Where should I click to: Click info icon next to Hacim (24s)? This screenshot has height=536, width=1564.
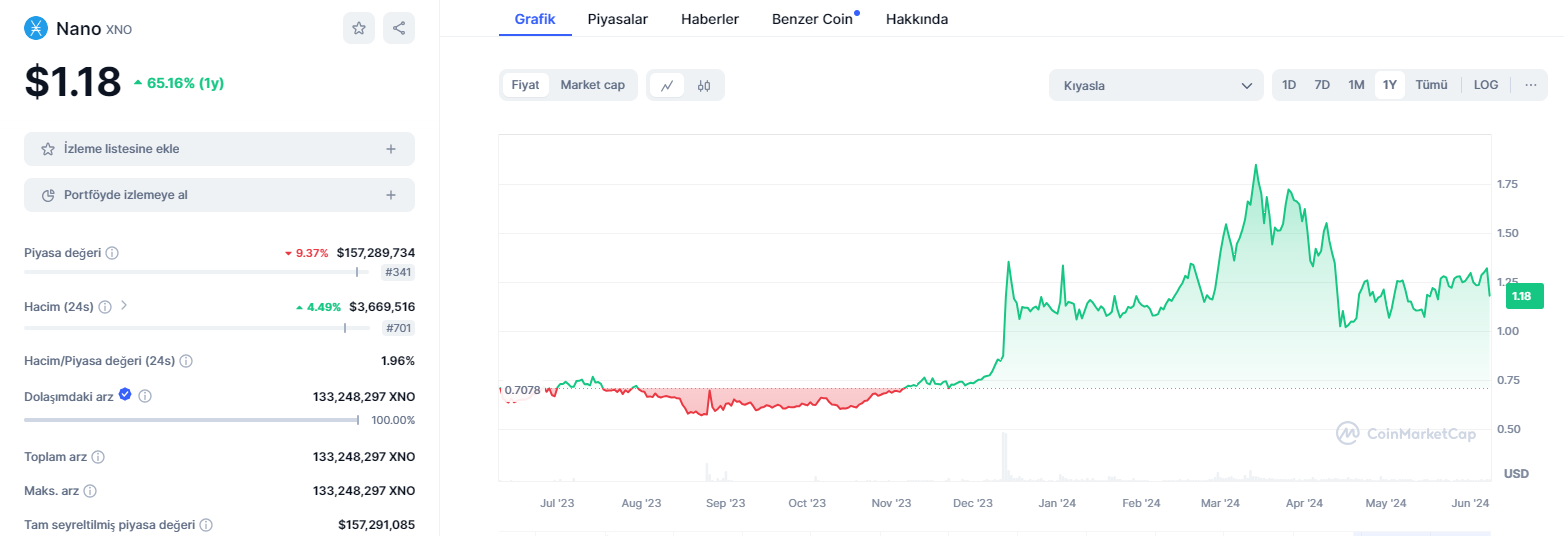[105, 307]
